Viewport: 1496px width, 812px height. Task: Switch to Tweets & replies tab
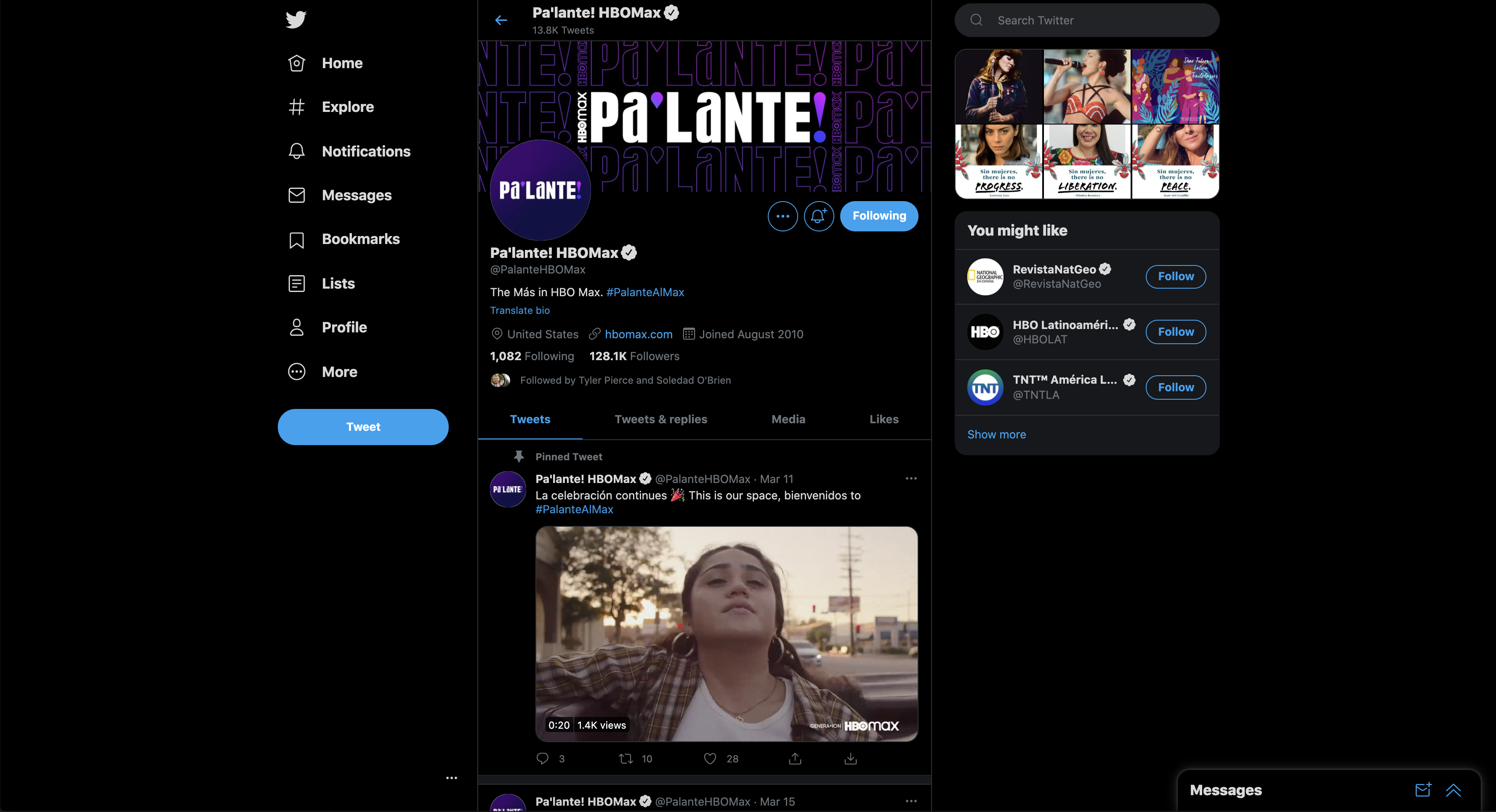point(660,419)
